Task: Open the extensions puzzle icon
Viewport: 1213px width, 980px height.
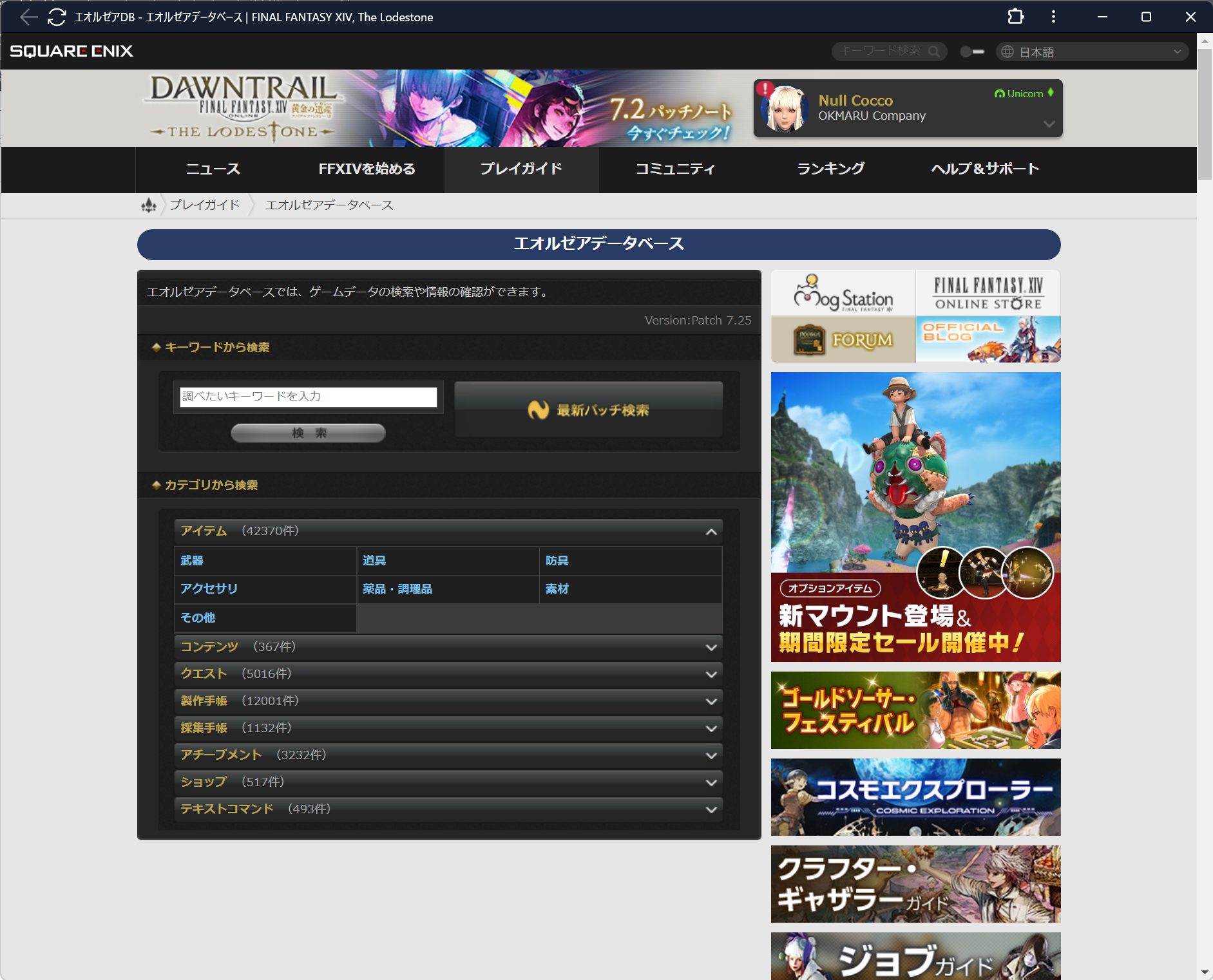Action: pos(1015,17)
